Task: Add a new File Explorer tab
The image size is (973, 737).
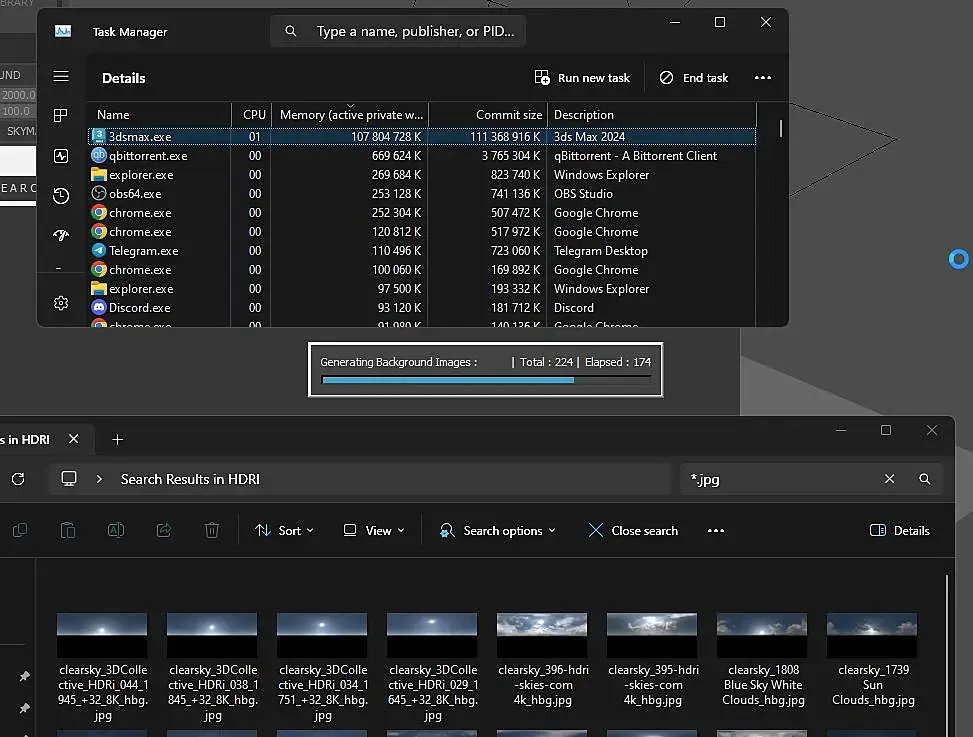Action: (117, 439)
